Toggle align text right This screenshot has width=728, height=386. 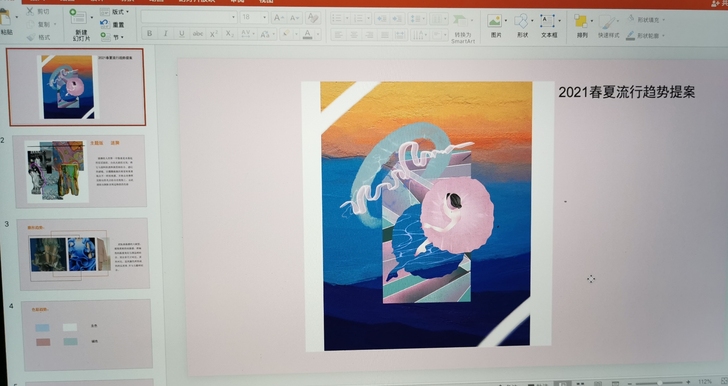[370, 35]
